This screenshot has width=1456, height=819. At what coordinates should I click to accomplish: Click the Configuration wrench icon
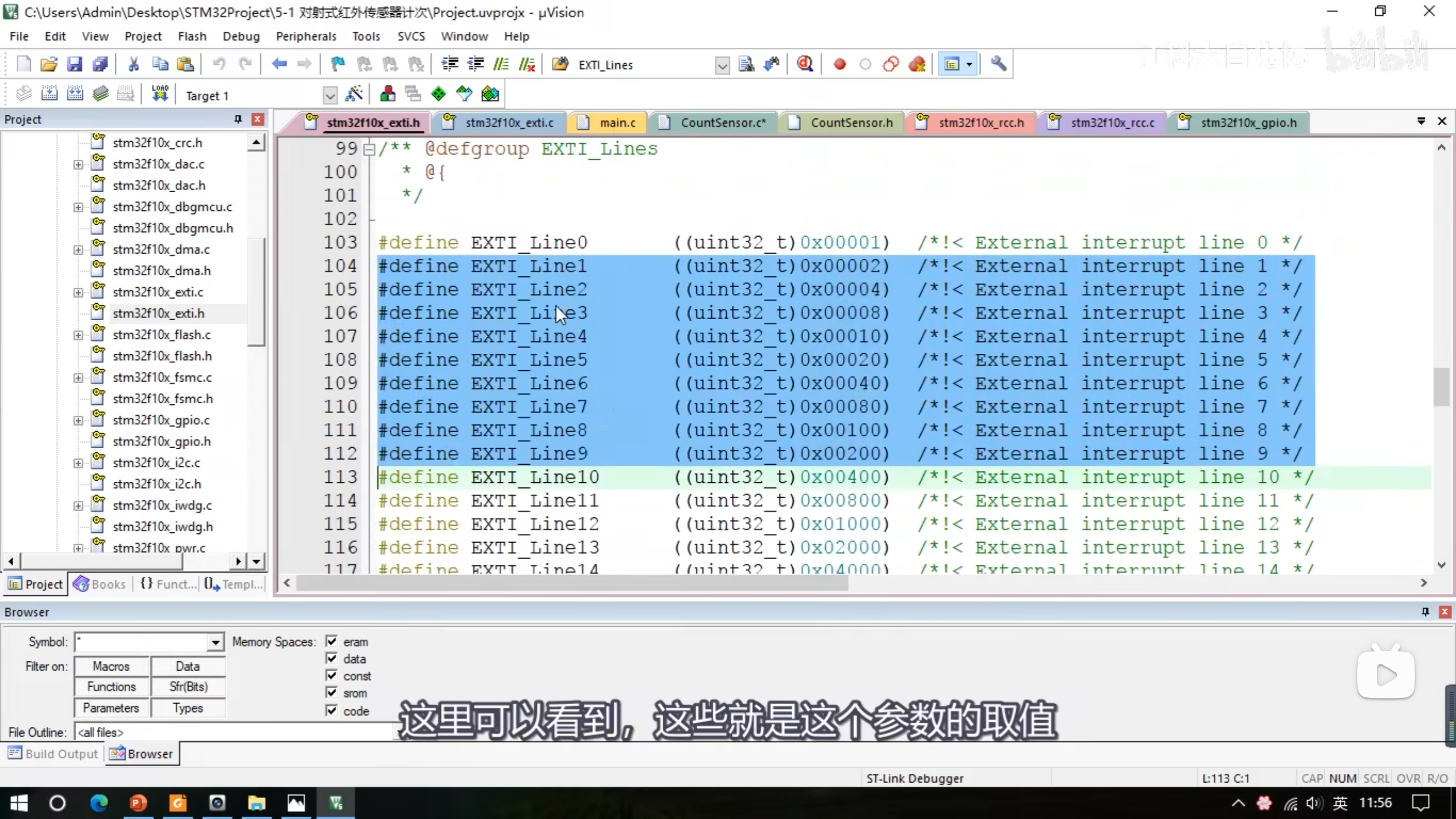(x=998, y=64)
